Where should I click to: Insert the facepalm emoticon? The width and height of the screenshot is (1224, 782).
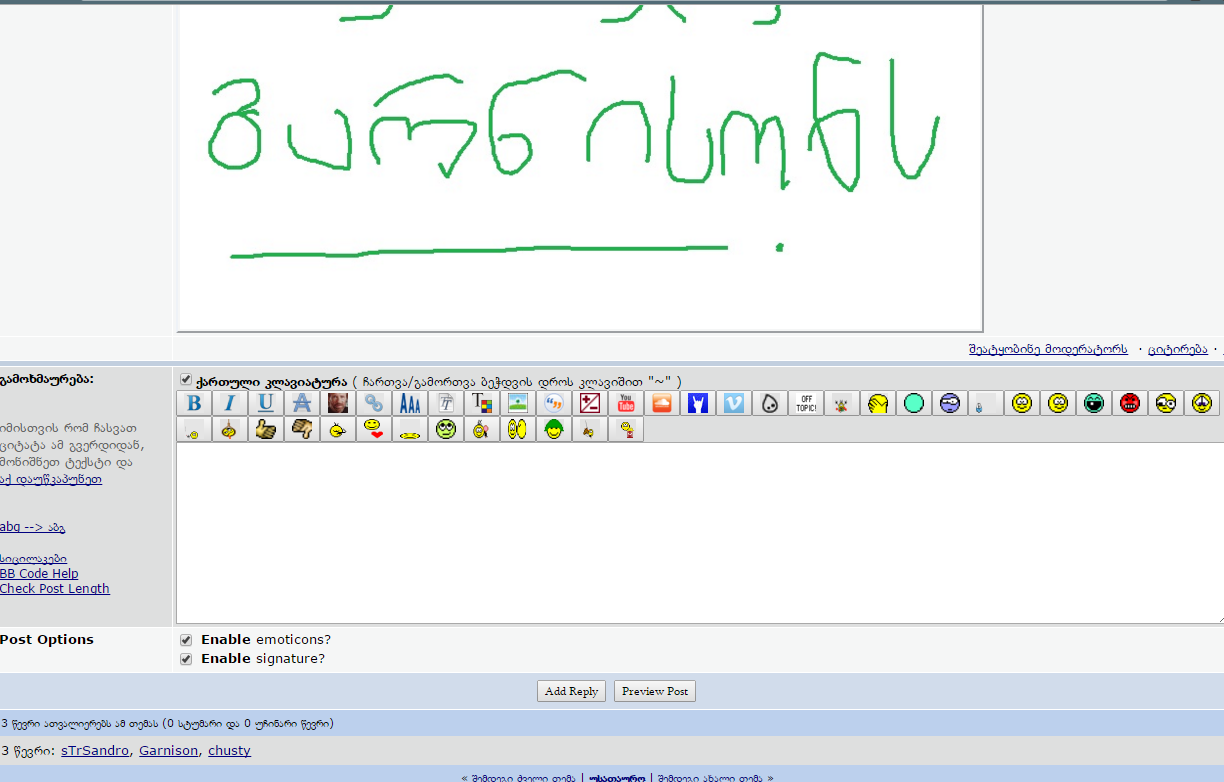click(878, 403)
